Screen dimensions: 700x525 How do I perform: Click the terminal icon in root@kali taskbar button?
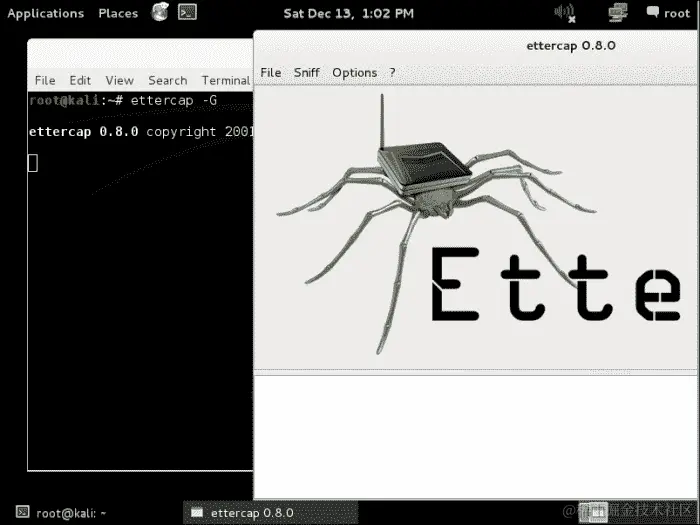coord(22,512)
